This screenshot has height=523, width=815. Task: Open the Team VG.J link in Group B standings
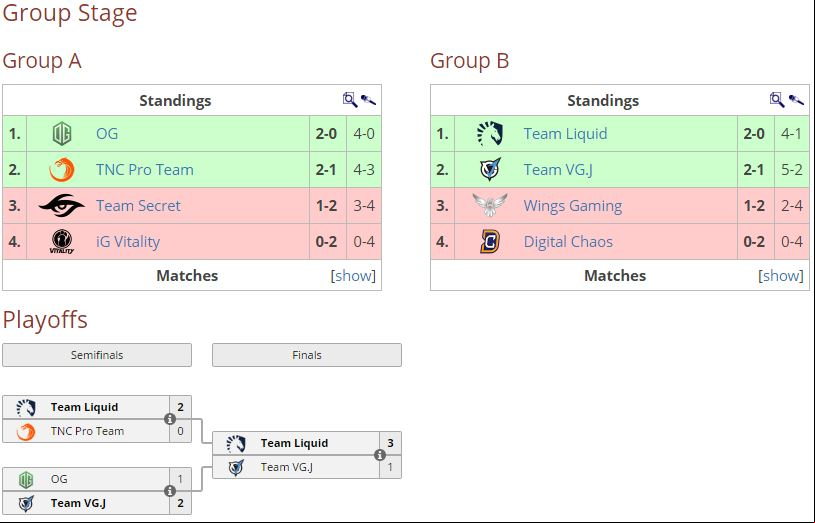[x=558, y=169]
